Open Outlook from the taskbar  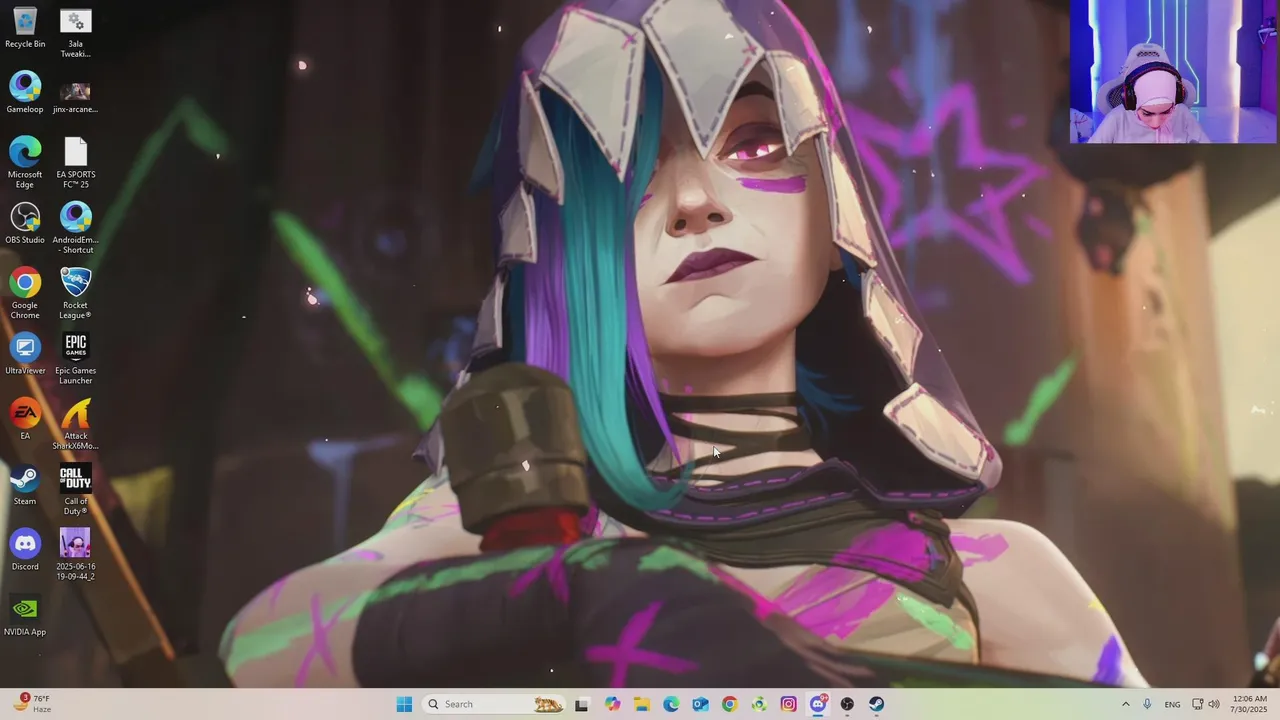(x=700, y=704)
